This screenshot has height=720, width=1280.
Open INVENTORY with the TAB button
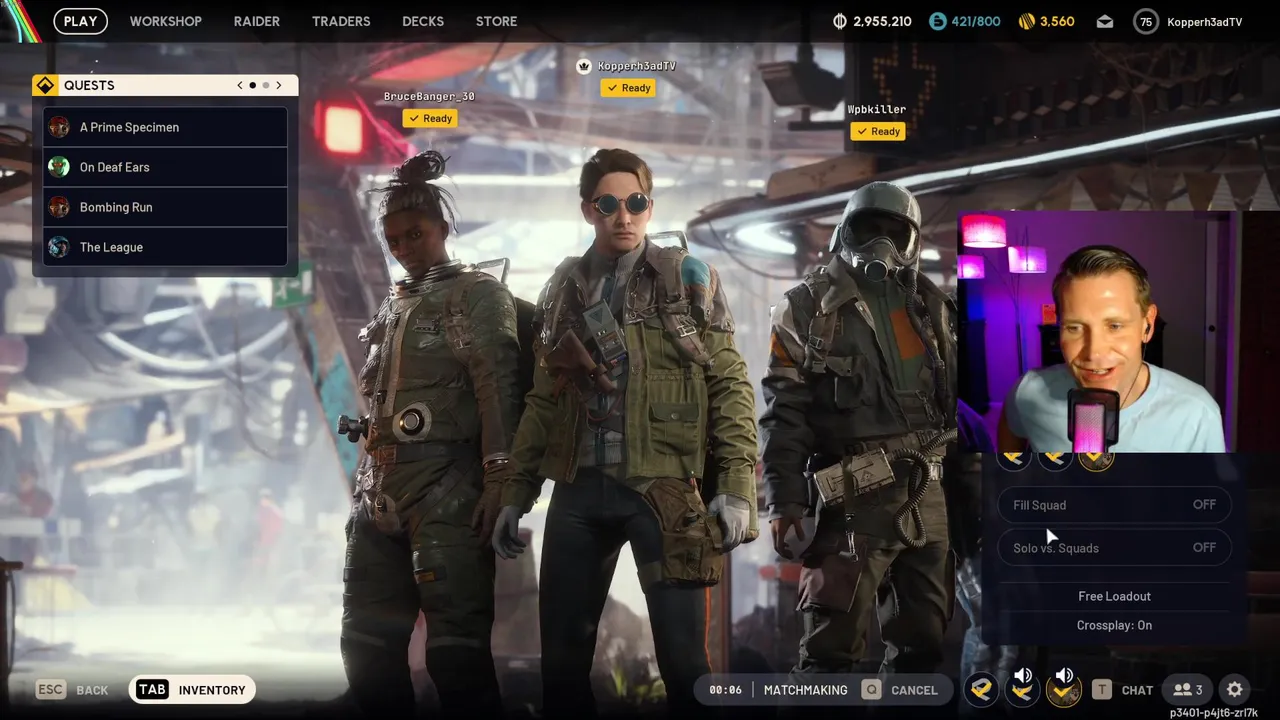click(x=190, y=689)
